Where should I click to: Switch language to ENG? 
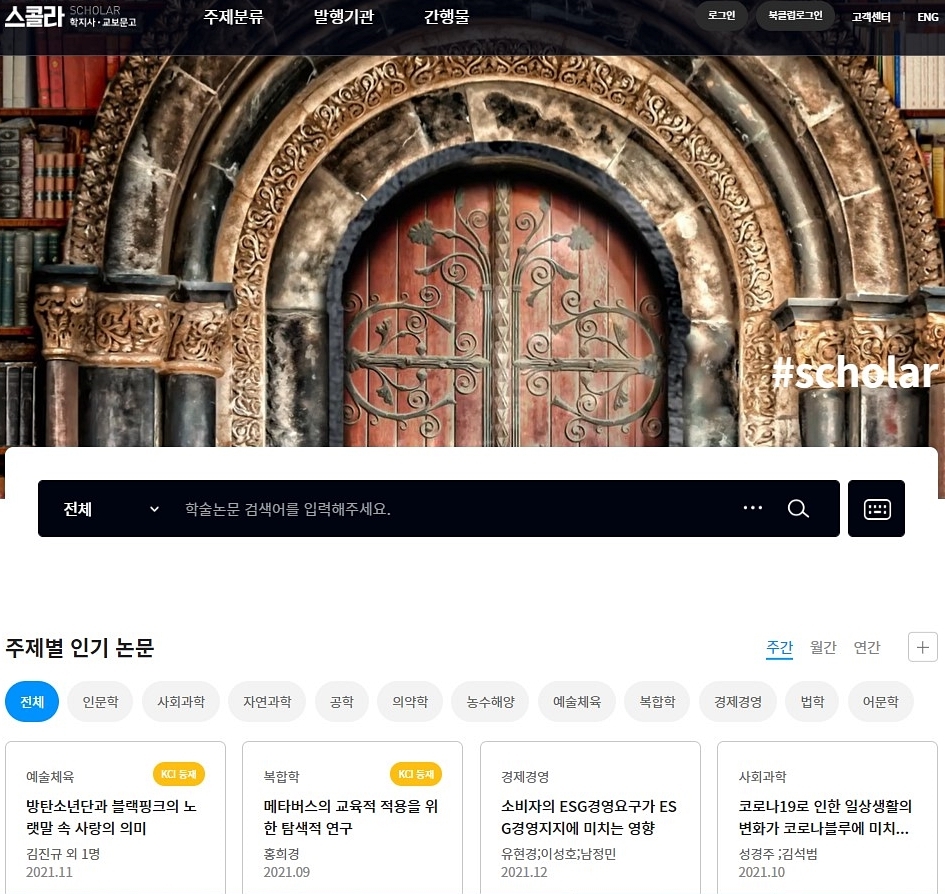click(927, 17)
